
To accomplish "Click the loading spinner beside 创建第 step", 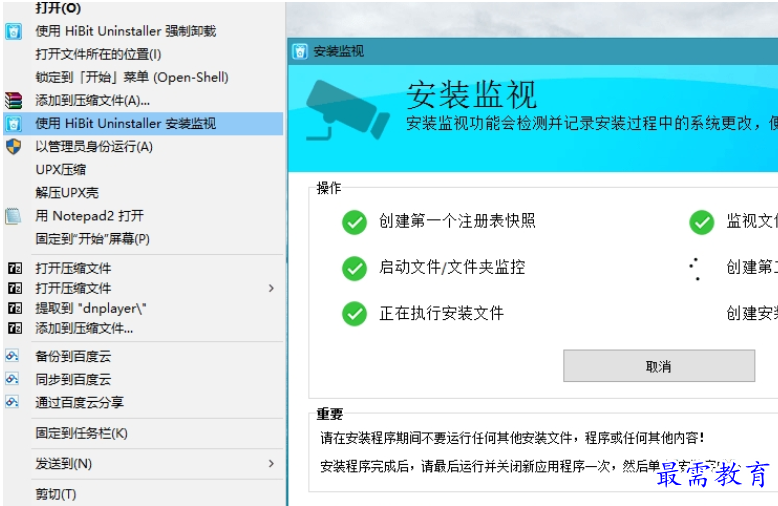I will pos(696,268).
